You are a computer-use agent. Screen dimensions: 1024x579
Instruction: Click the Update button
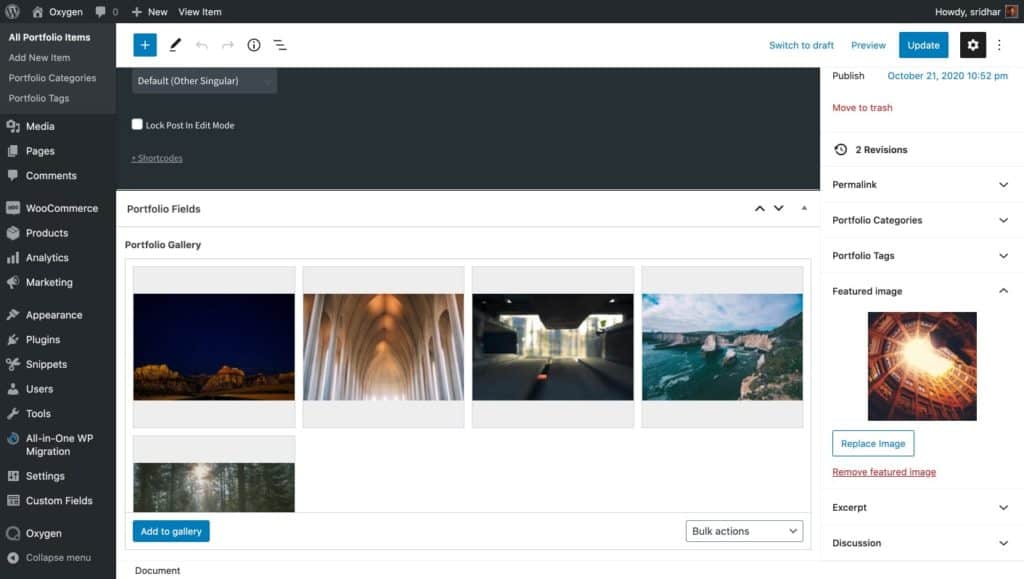[923, 45]
